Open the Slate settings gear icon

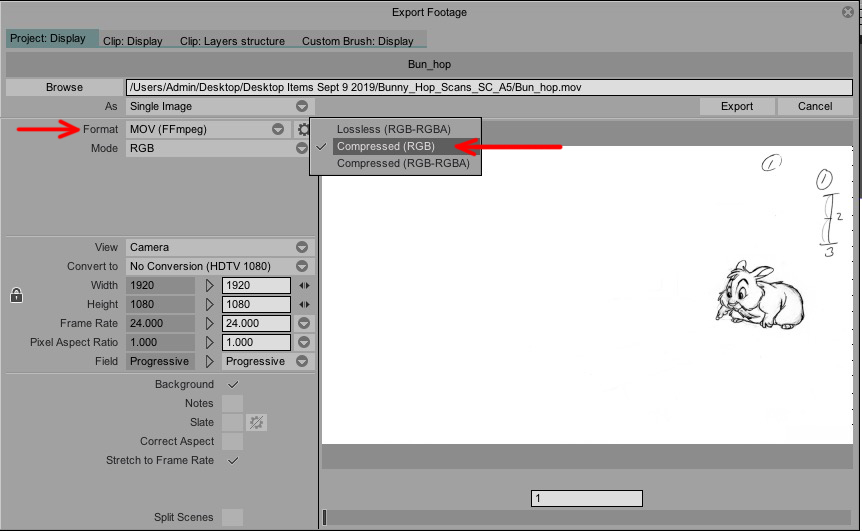256,422
